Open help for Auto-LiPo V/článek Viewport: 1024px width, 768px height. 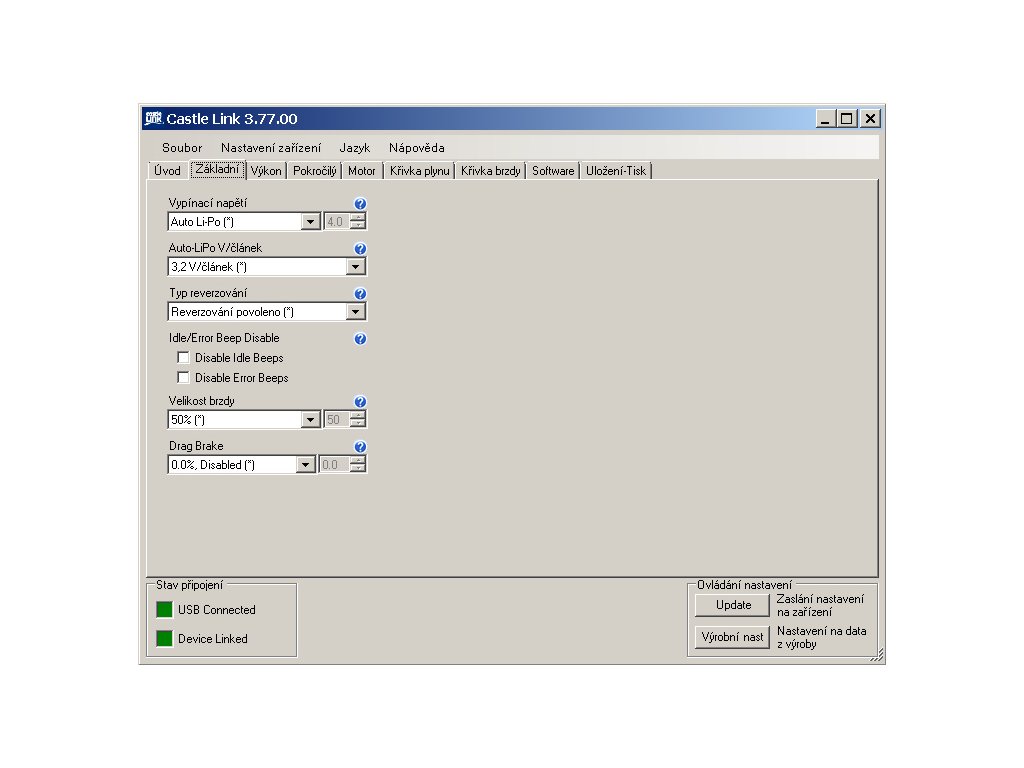coord(360,249)
